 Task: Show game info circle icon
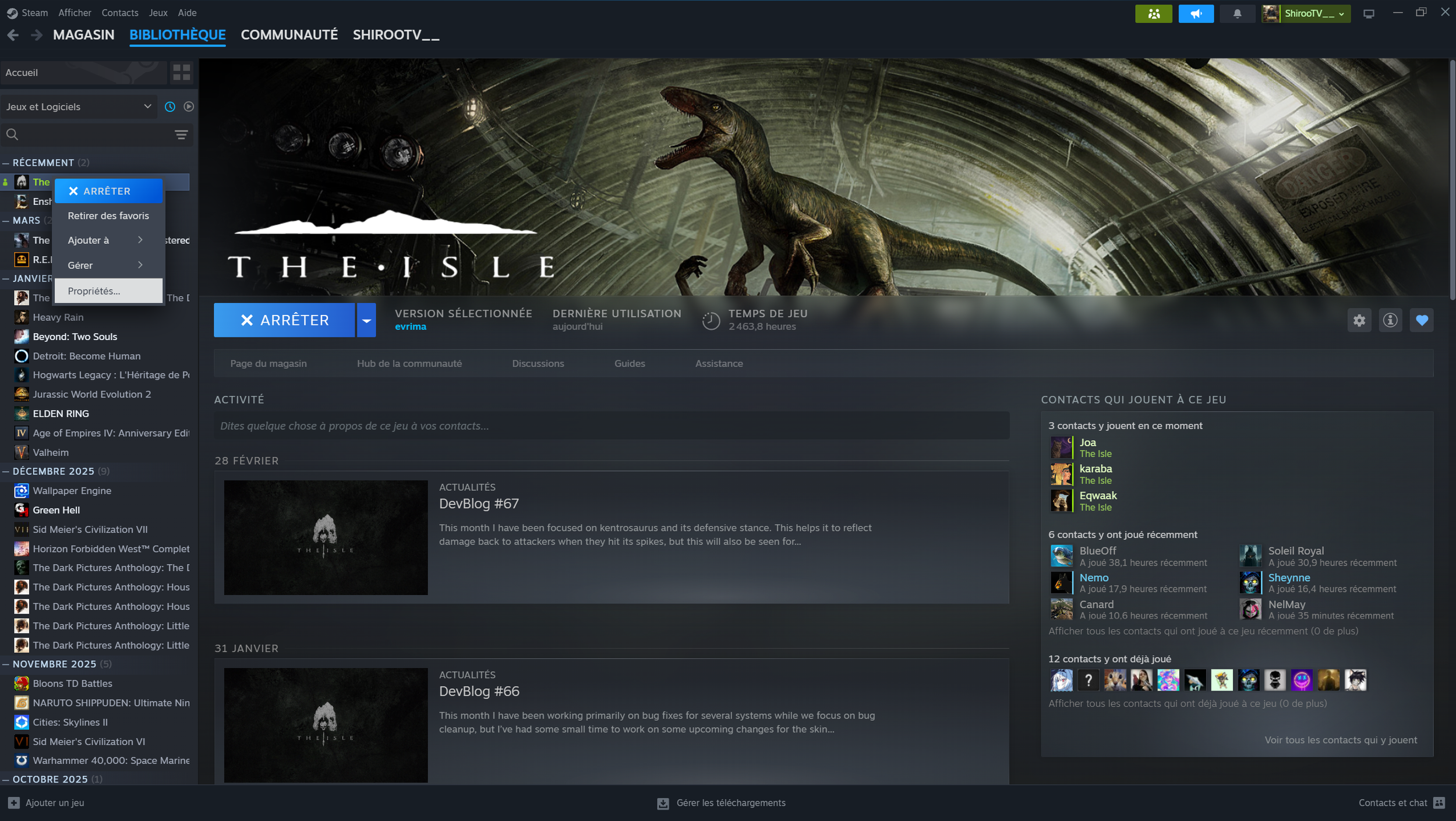click(1390, 320)
